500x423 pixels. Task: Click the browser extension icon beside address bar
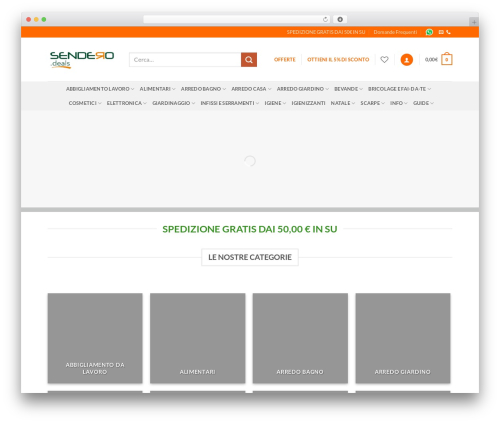click(340, 19)
